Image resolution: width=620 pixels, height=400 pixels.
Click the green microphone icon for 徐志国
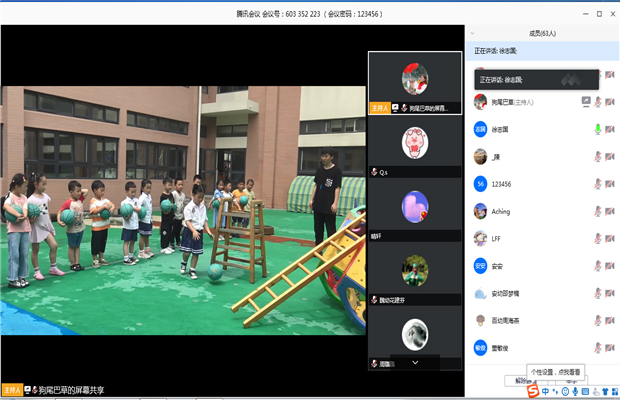coord(598,129)
